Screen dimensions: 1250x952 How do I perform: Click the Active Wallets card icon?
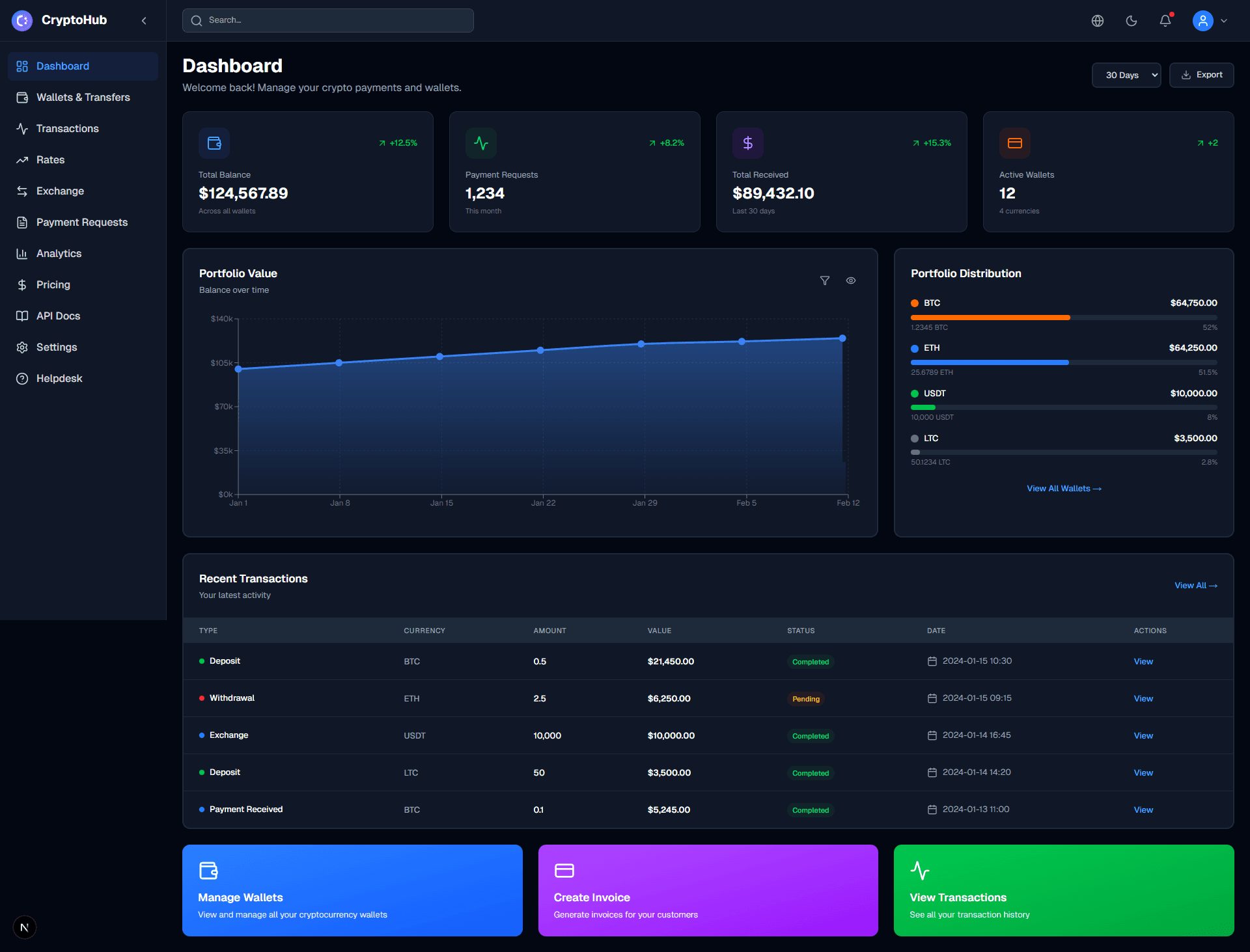point(1015,143)
